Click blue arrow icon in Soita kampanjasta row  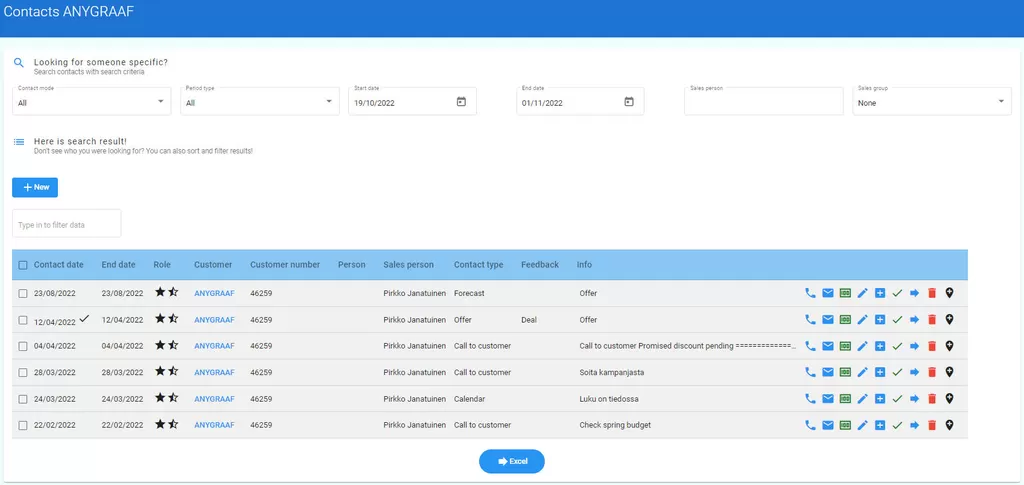[914, 372]
